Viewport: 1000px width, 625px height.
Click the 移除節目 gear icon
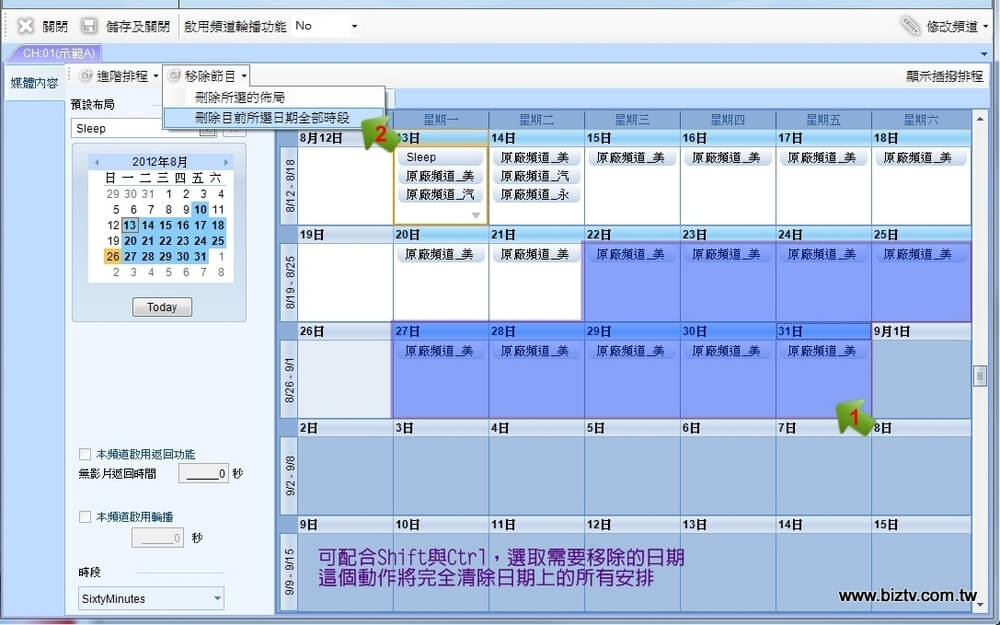(174, 76)
